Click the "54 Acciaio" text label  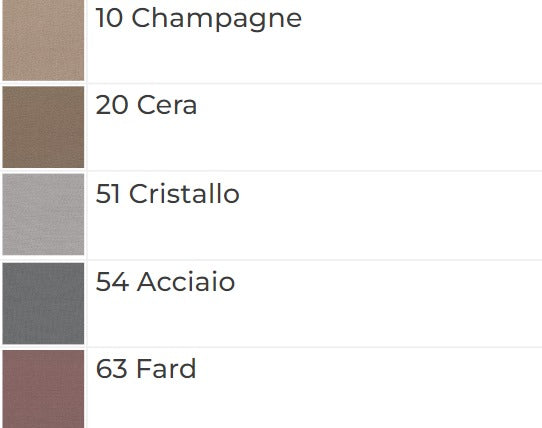point(165,281)
